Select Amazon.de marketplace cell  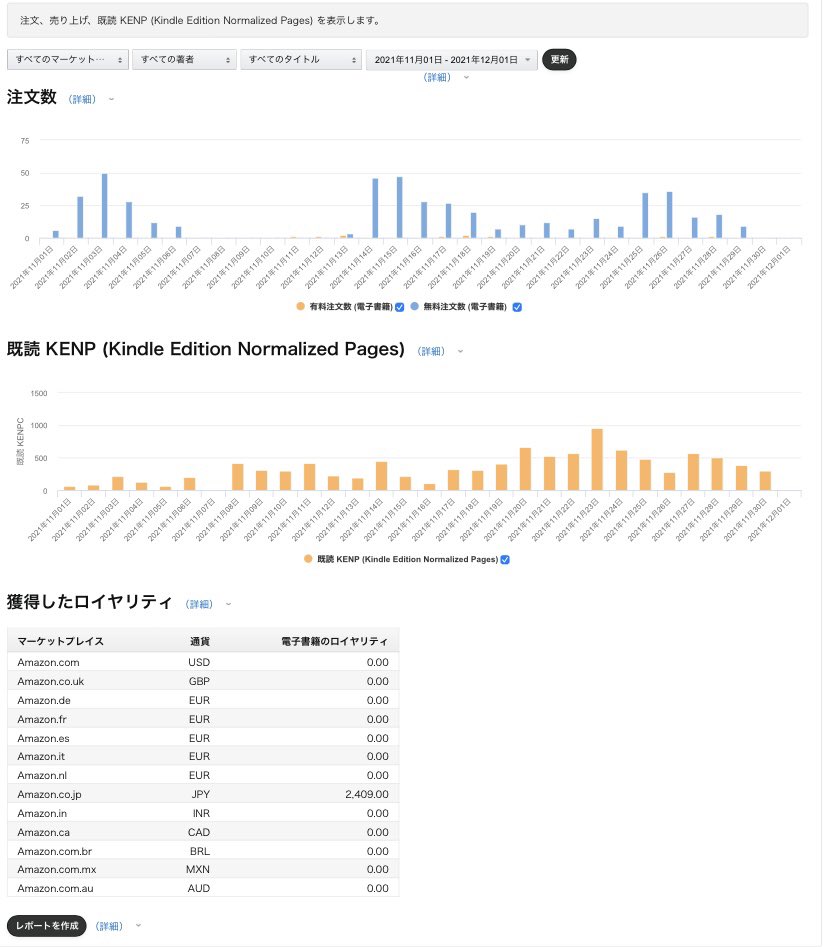point(44,700)
